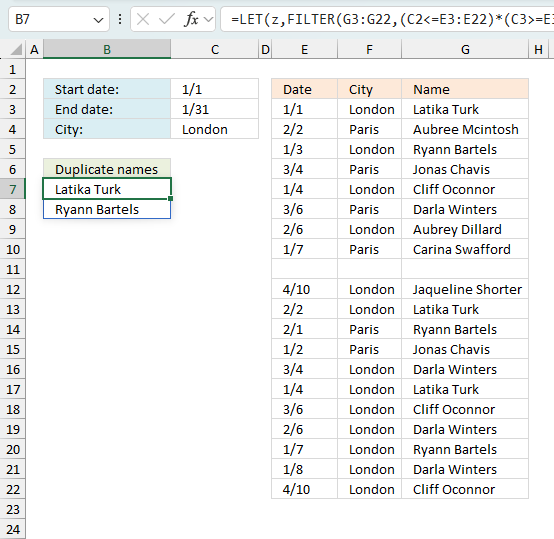
Task: Click the 'Start date:' label cell
Action: (x=107, y=89)
